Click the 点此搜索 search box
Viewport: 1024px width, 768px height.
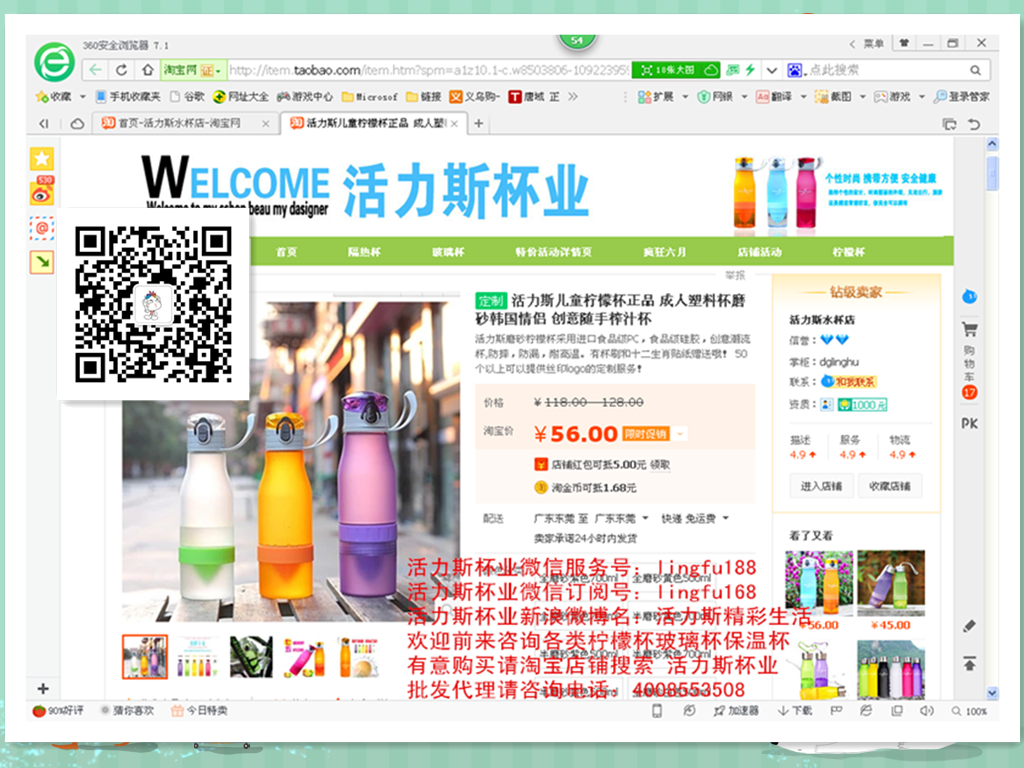coord(888,70)
